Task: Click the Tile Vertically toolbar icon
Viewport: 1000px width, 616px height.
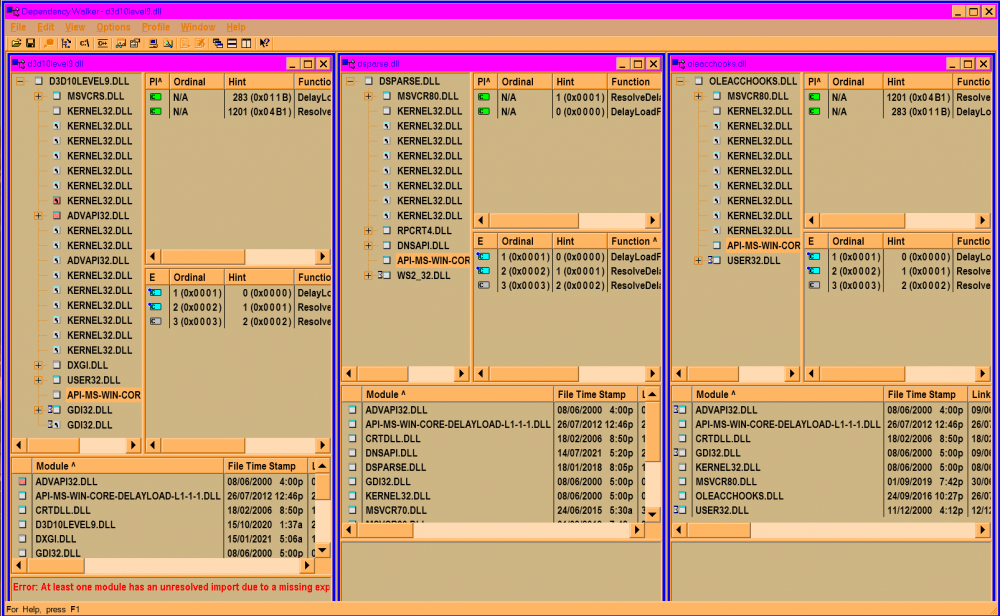Action: pos(246,44)
